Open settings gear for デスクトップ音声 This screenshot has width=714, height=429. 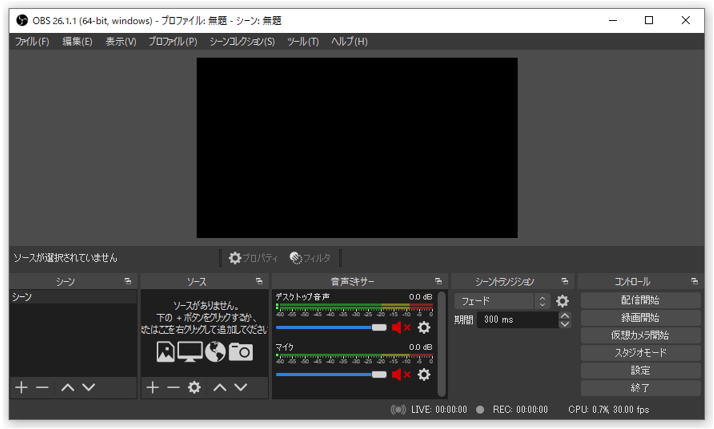click(x=424, y=327)
